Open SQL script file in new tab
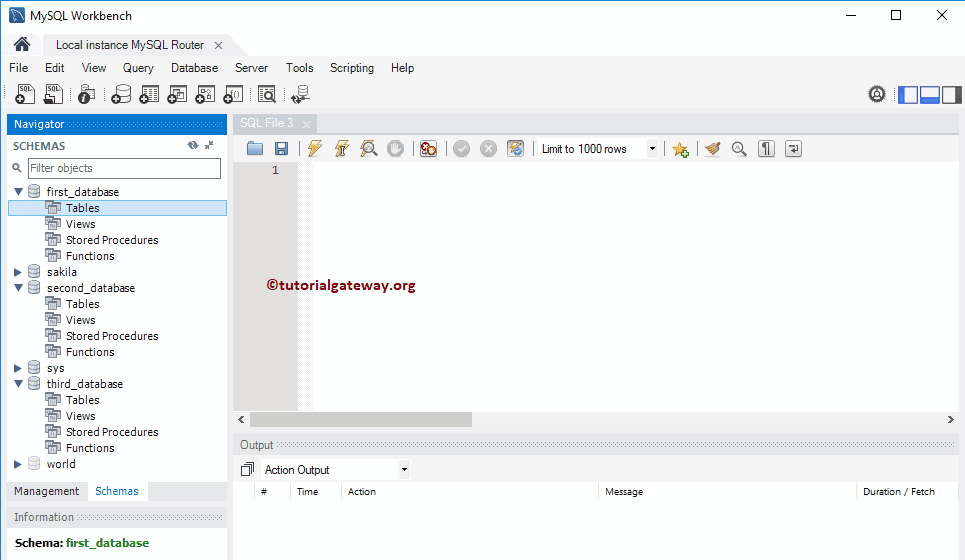 54,94
